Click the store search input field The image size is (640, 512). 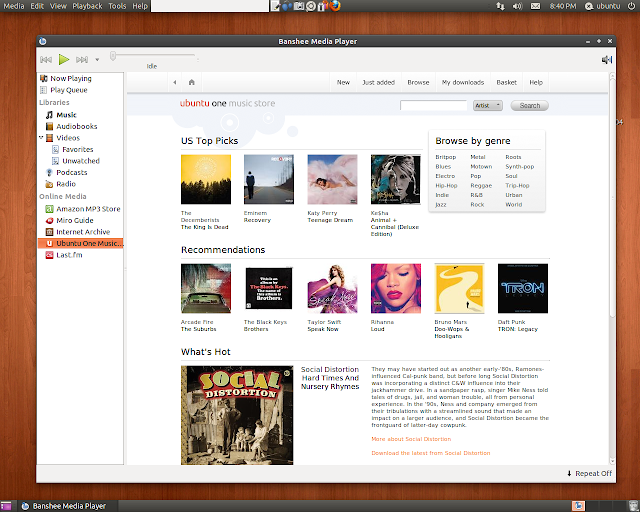coord(433,105)
